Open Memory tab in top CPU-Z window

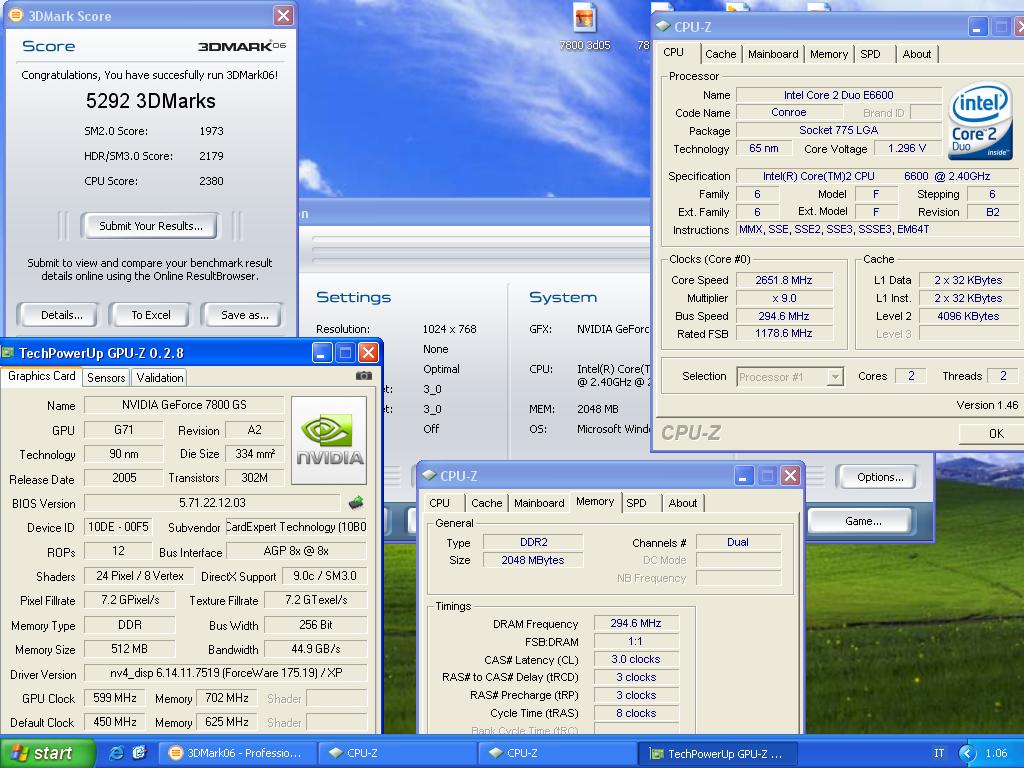point(829,54)
